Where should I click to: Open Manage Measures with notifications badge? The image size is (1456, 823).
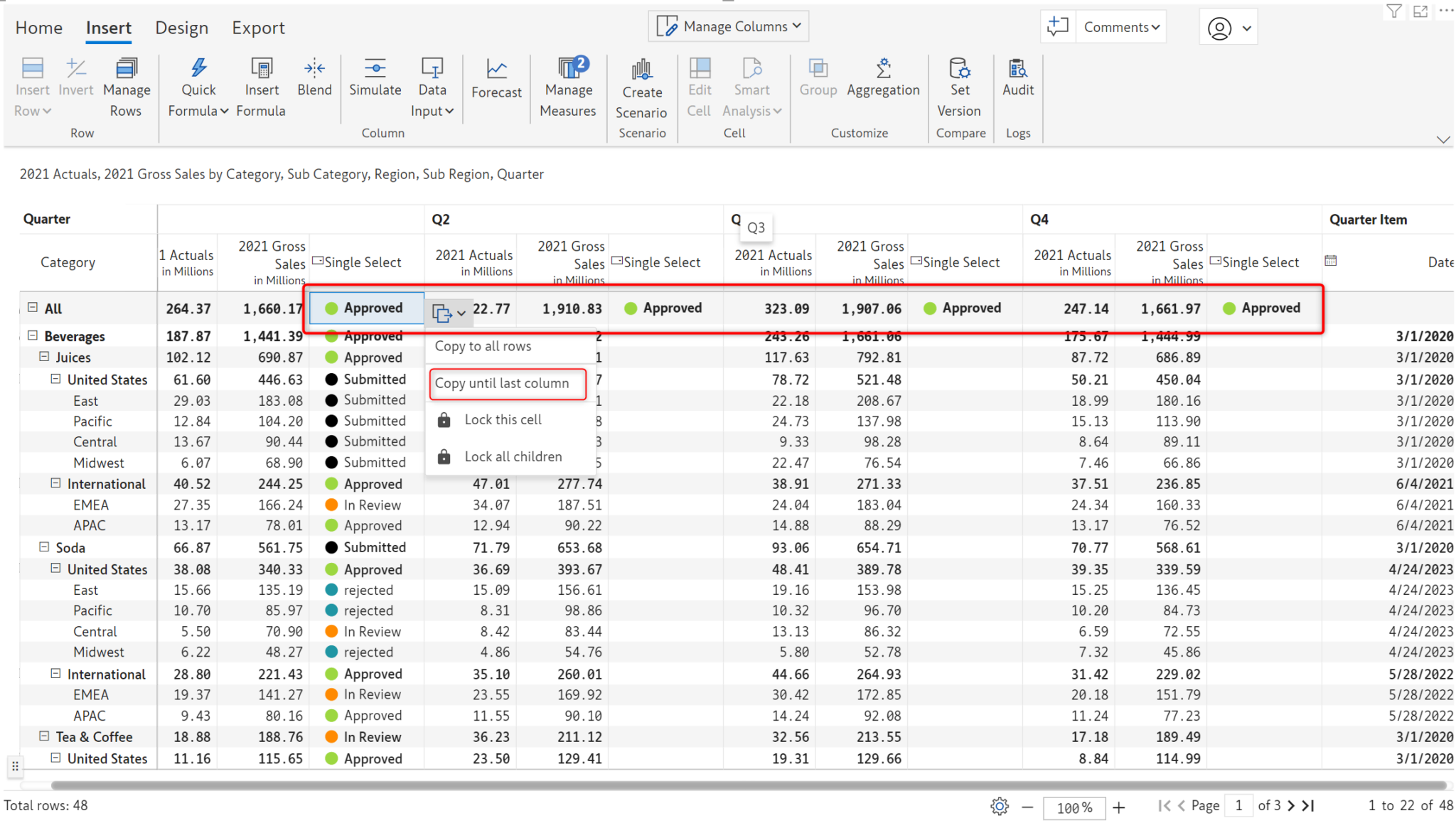[568, 85]
